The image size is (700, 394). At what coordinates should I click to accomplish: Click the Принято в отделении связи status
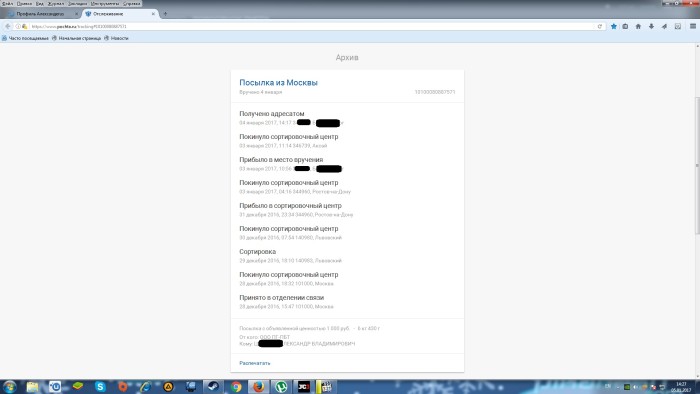pos(281,298)
